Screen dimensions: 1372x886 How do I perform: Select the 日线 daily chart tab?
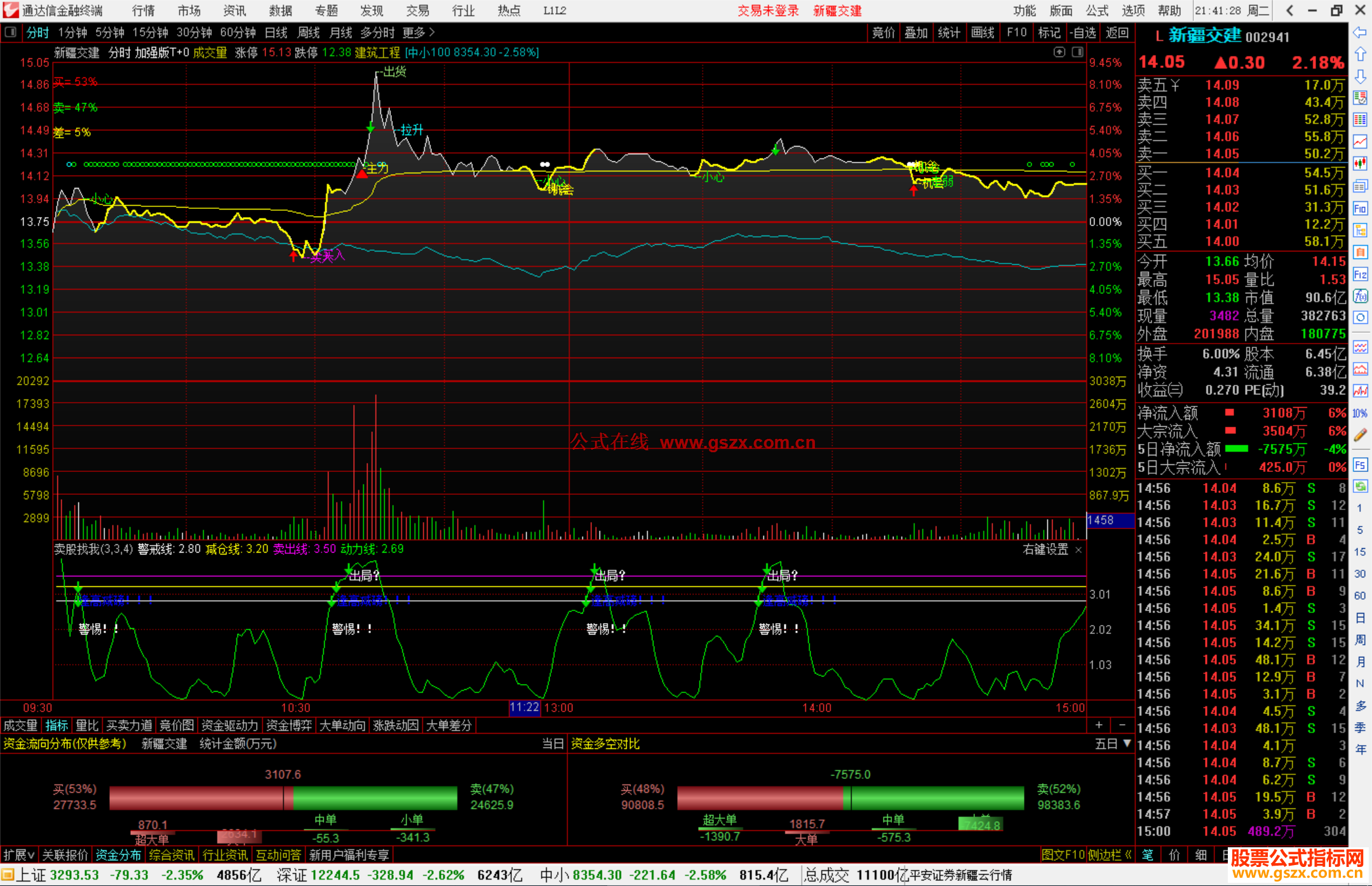276,32
